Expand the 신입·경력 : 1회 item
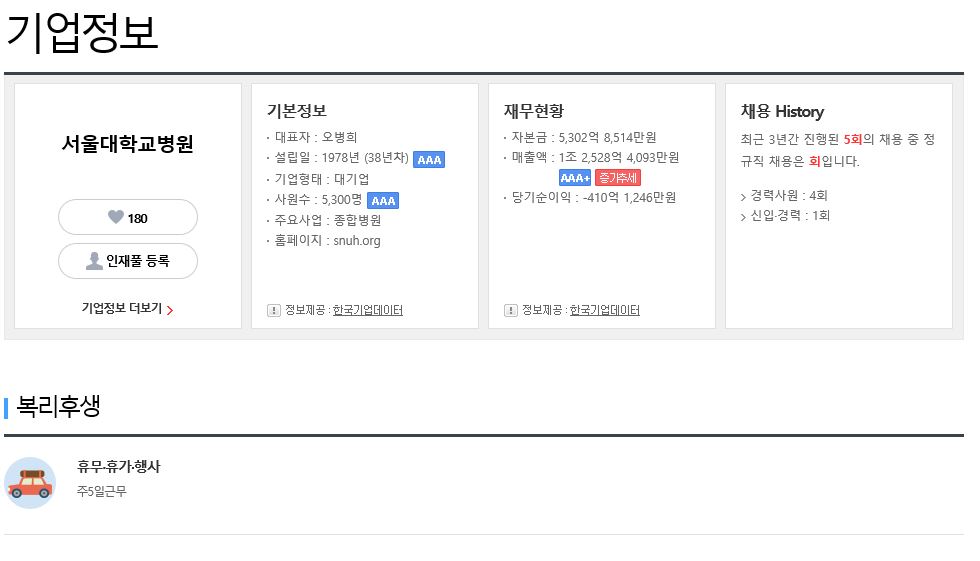 [785, 216]
